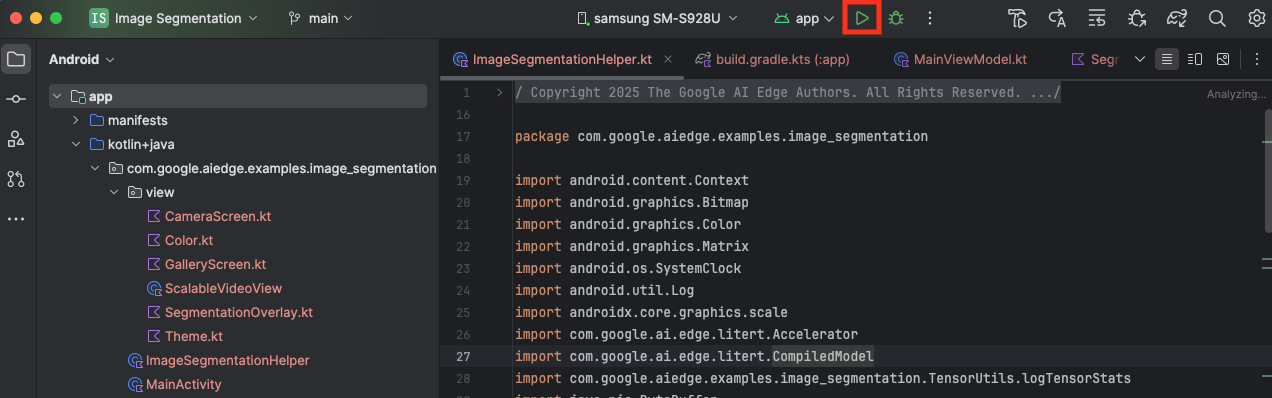The width and height of the screenshot is (1272, 398).
Task: Click import android.util.Log line
Action: pyautogui.click(x=605, y=290)
